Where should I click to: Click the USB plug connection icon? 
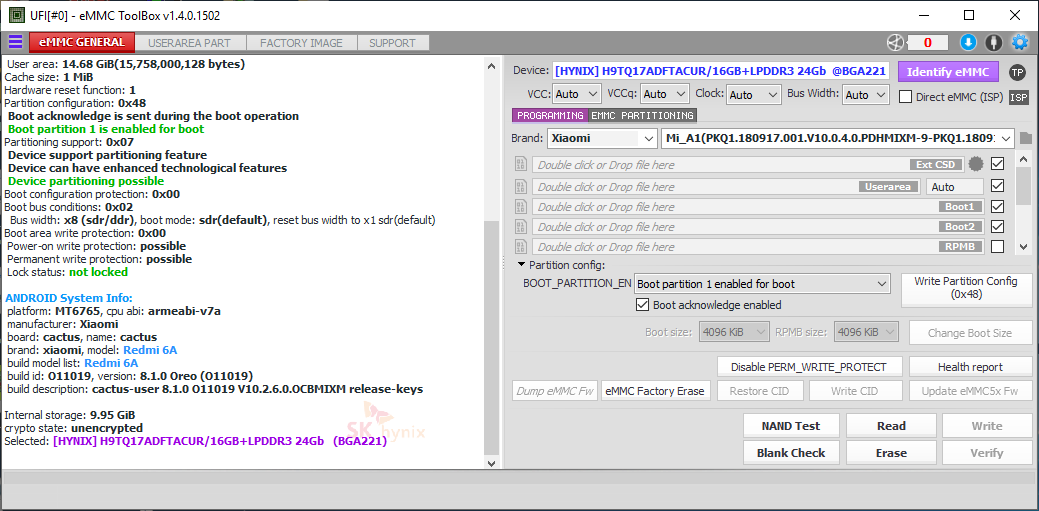(993, 43)
